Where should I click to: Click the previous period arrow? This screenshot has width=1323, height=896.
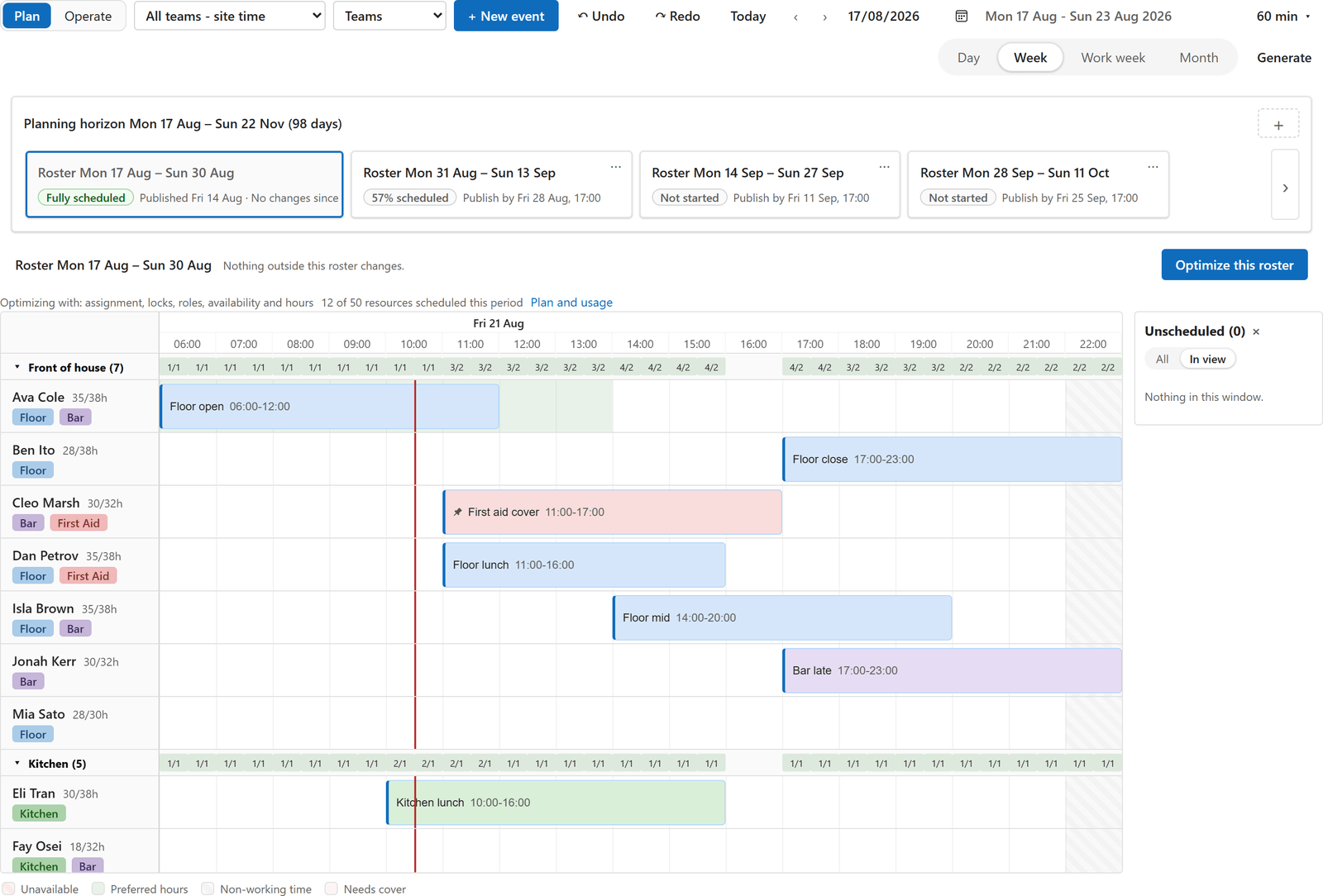[795, 17]
